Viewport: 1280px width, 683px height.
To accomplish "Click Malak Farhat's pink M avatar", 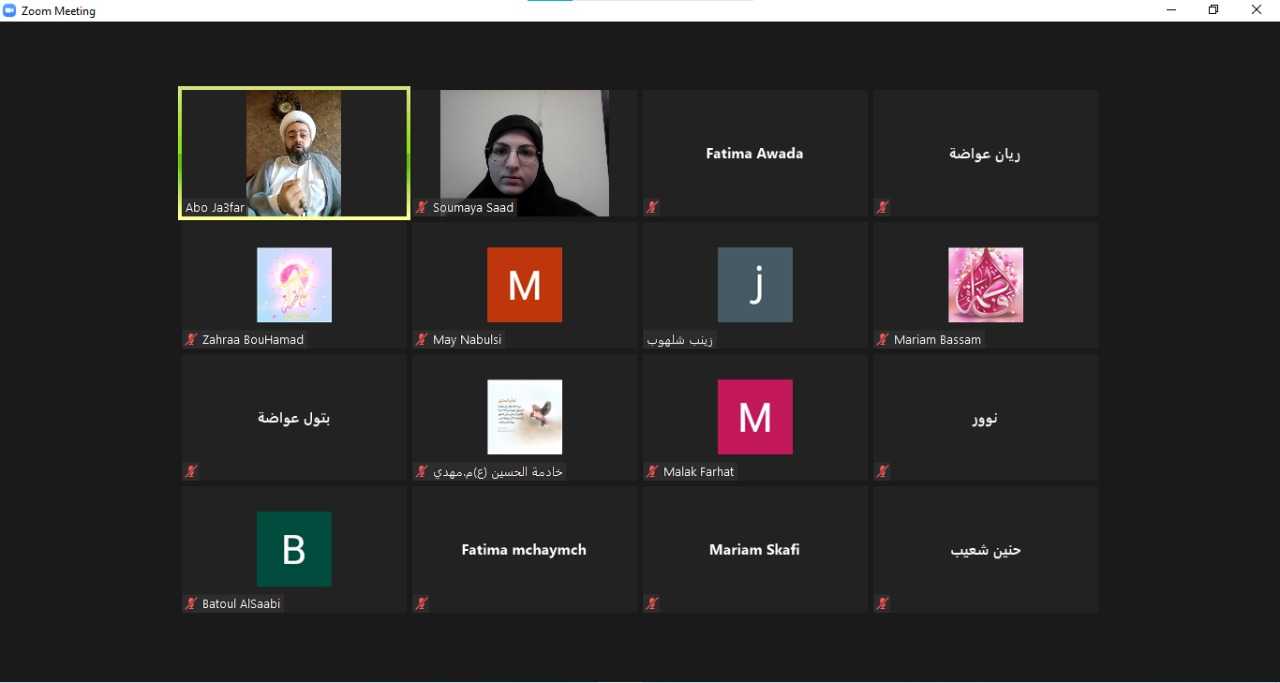I will coord(755,417).
